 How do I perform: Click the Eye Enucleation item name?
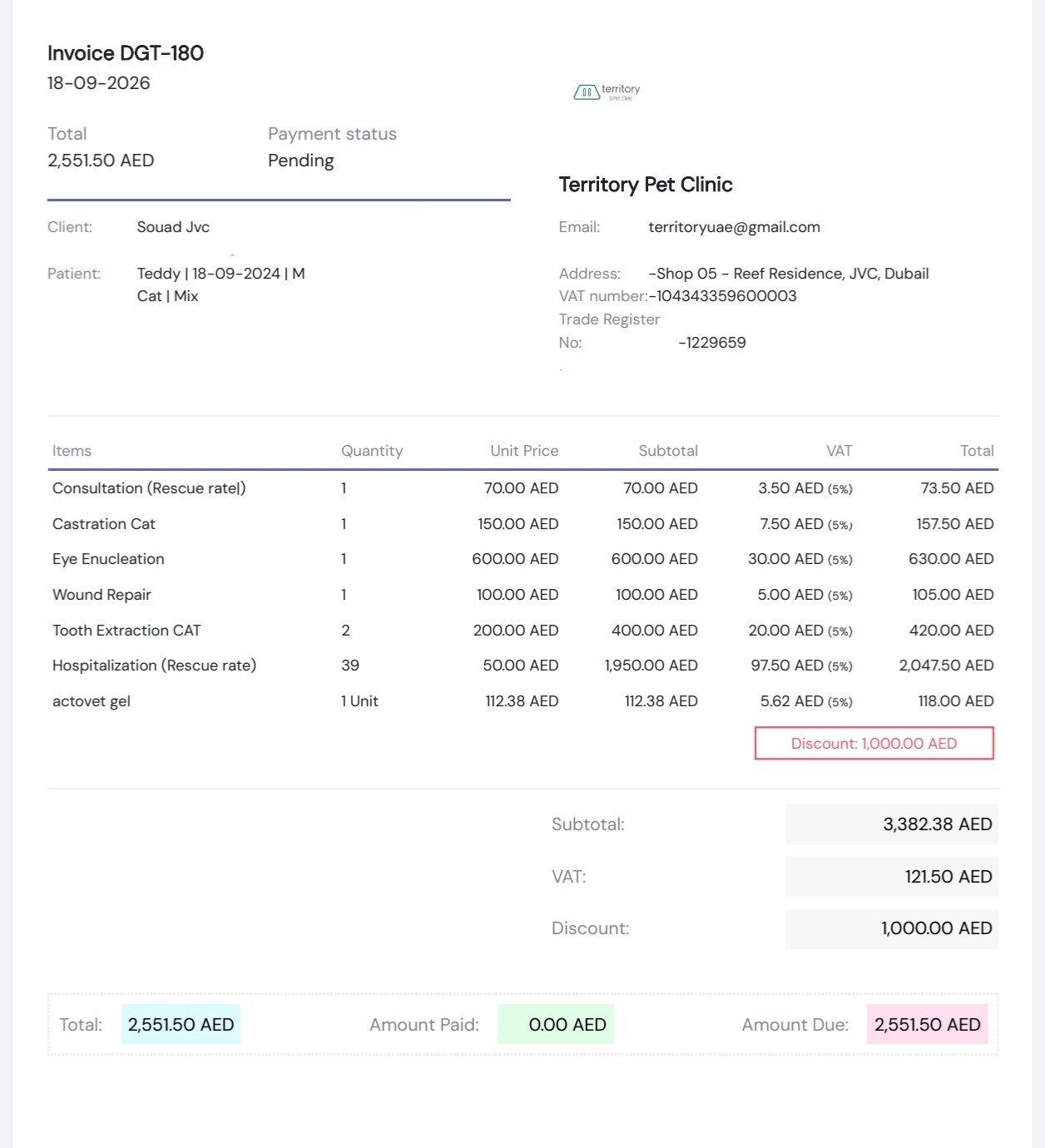[x=108, y=559]
